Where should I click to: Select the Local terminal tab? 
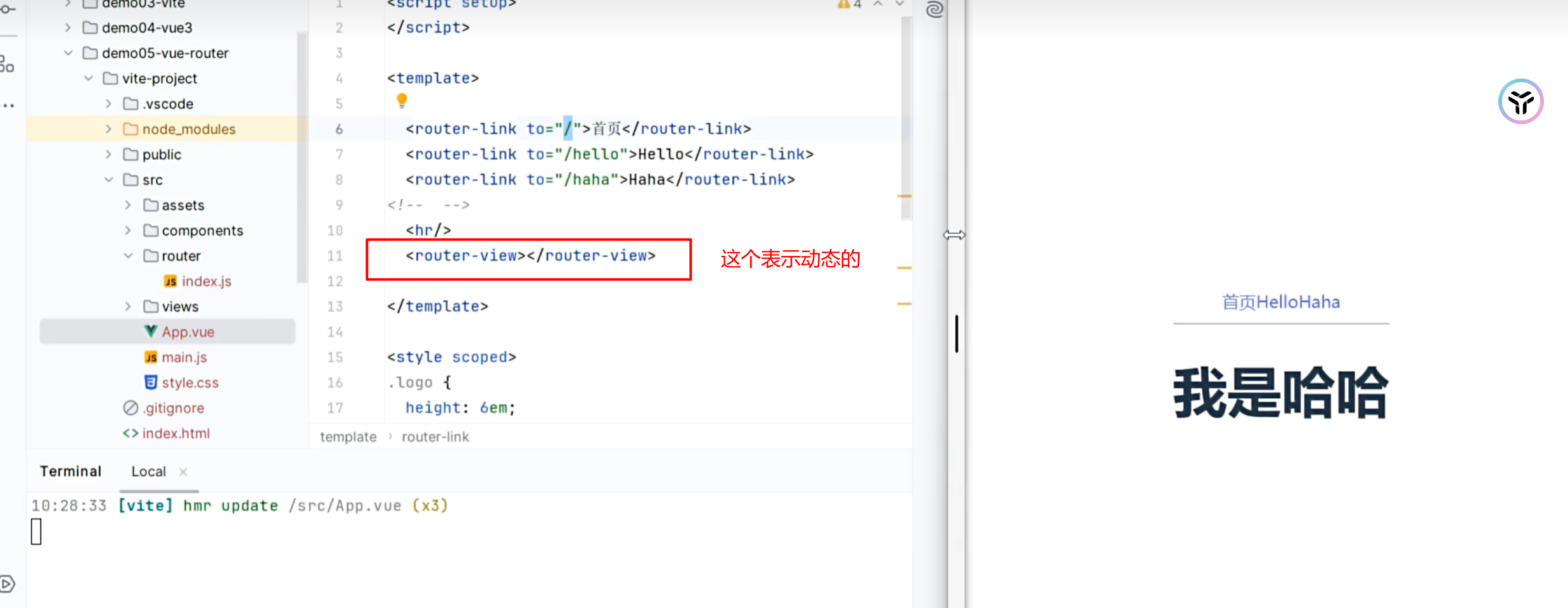(x=148, y=471)
